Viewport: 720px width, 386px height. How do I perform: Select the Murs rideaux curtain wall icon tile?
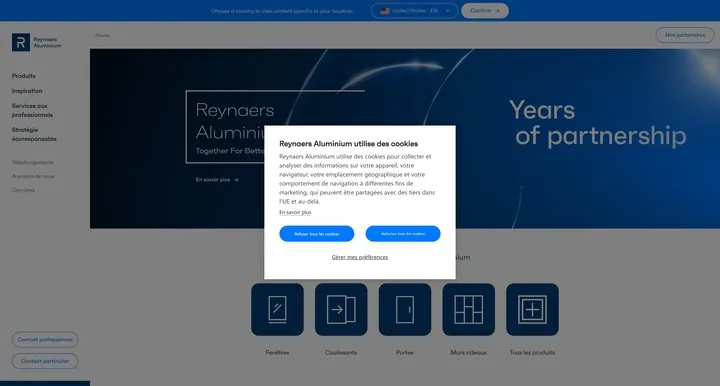pos(468,309)
